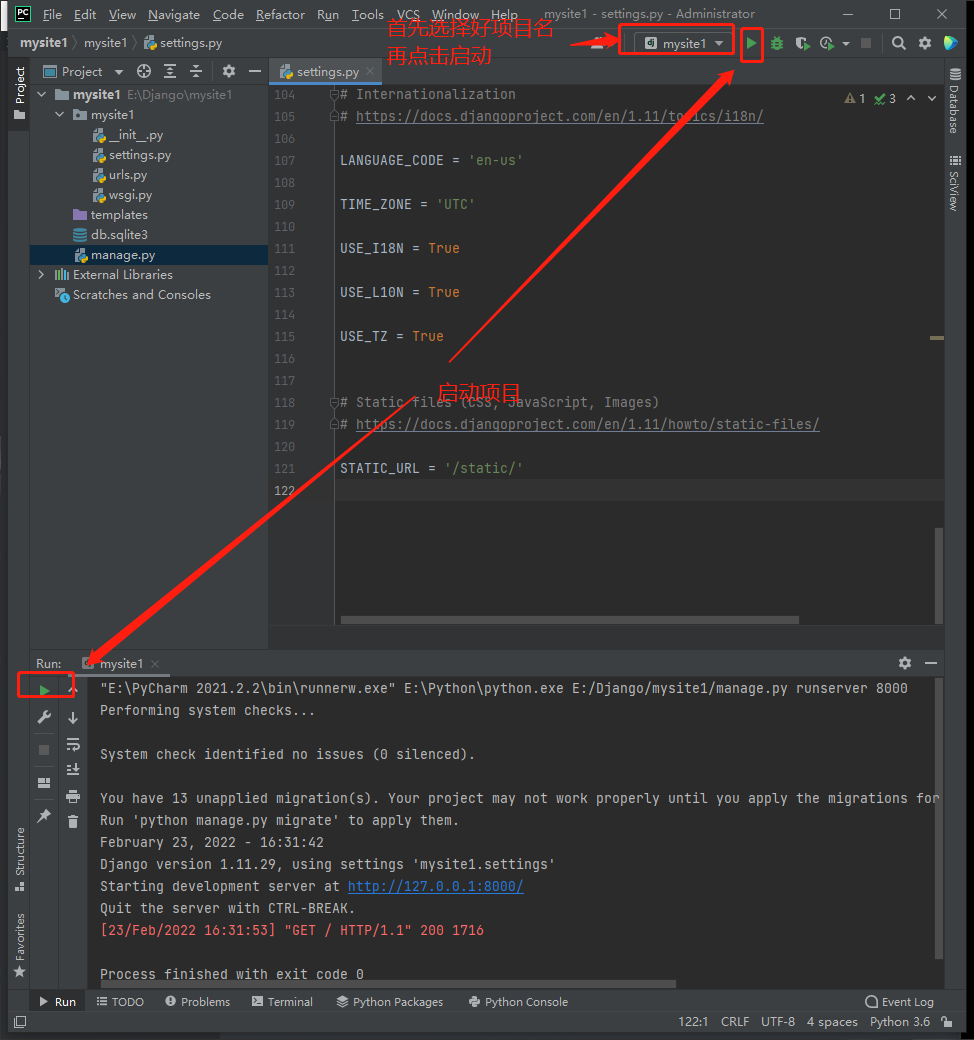Switch to the Terminal tool tab
This screenshot has height=1040, width=974.
pos(282,1002)
